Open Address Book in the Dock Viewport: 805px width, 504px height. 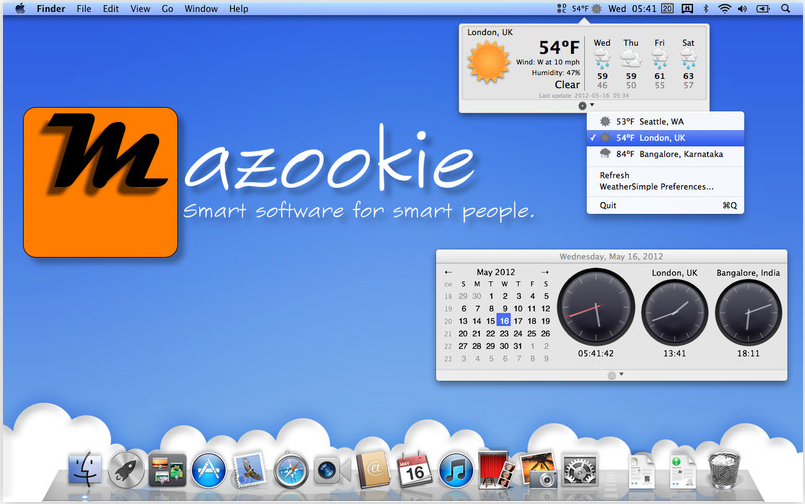point(373,470)
